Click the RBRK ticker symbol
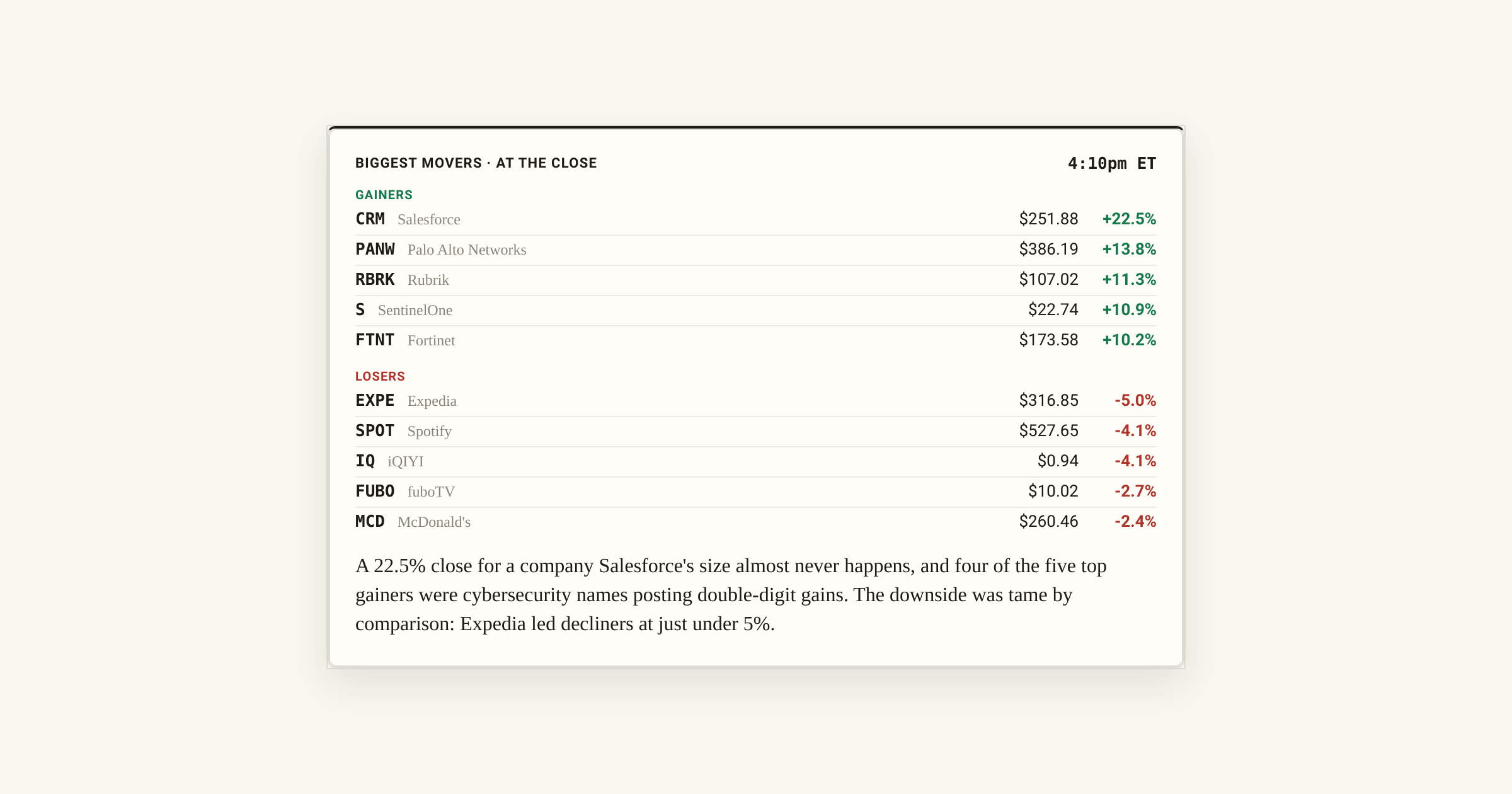This screenshot has height=794, width=1512. [x=375, y=279]
